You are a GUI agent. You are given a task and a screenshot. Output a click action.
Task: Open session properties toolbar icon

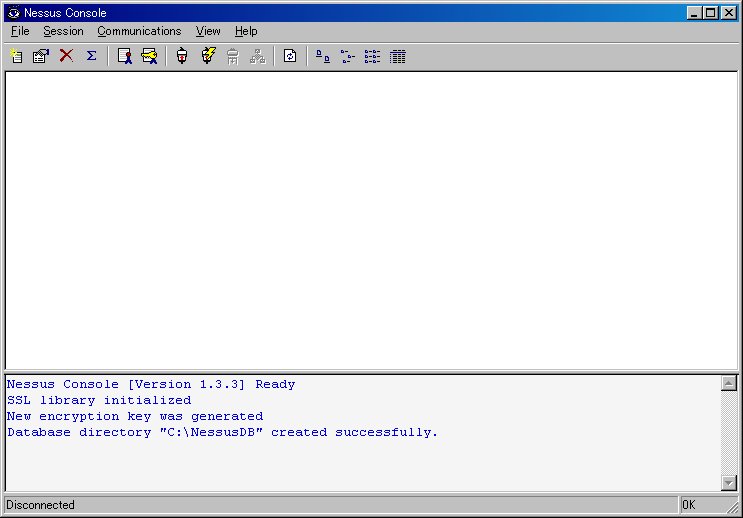pyautogui.click(x=41, y=56)
